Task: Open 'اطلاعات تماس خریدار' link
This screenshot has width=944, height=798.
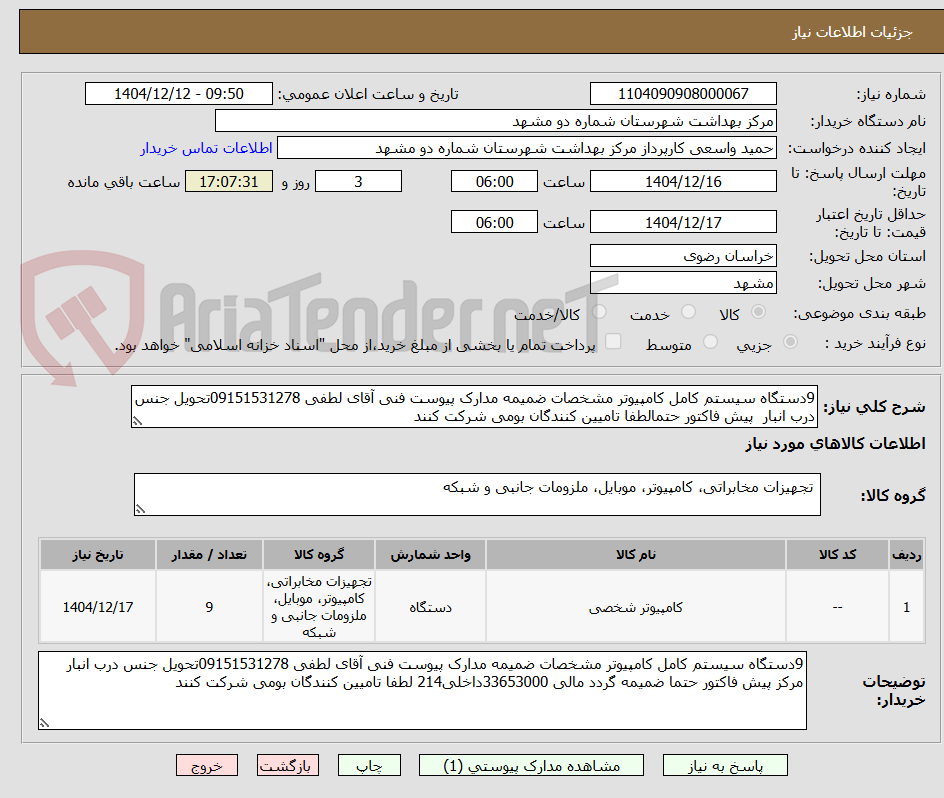Action: [x=206, y=148]
